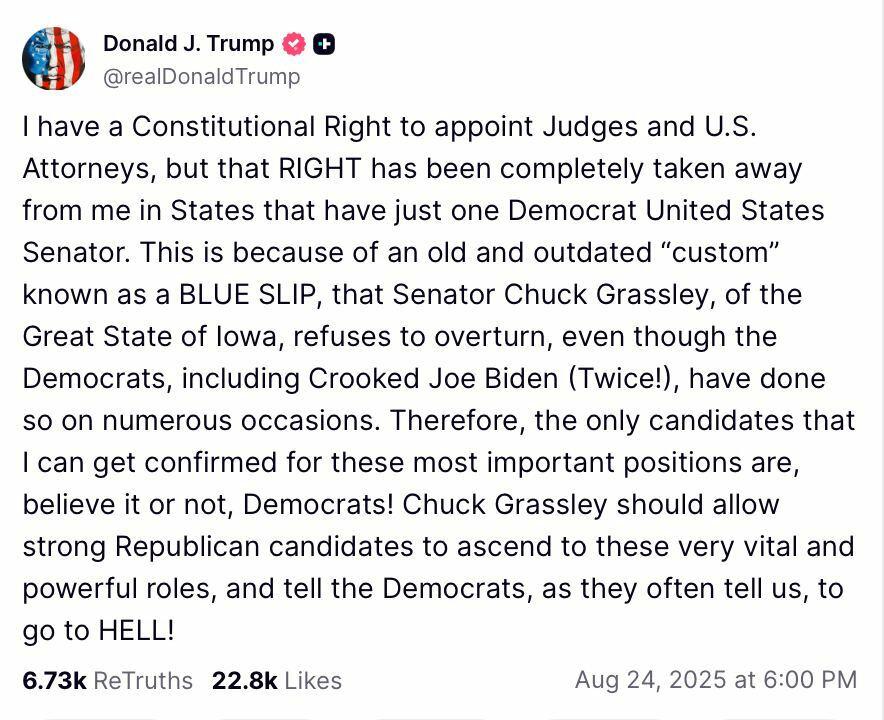This screenshot has height=720, width=884.
Task: Open the Donald J. Trump display name
Action: click(x=188, y=44)
